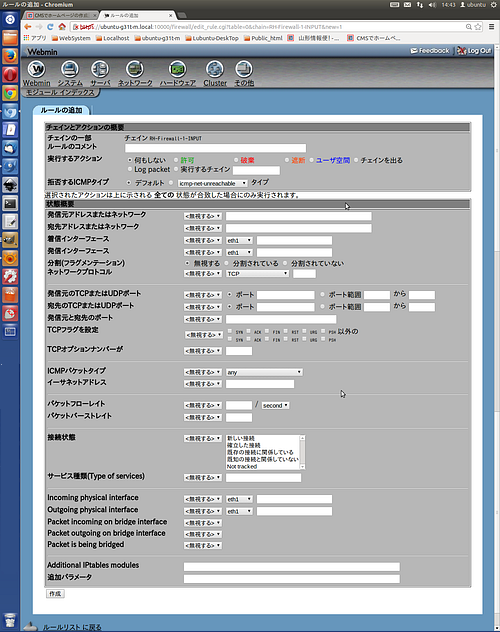This screenshot has height=632, width=500.
Task: Select Log packet action radio
Action: (x=130, y=169)
